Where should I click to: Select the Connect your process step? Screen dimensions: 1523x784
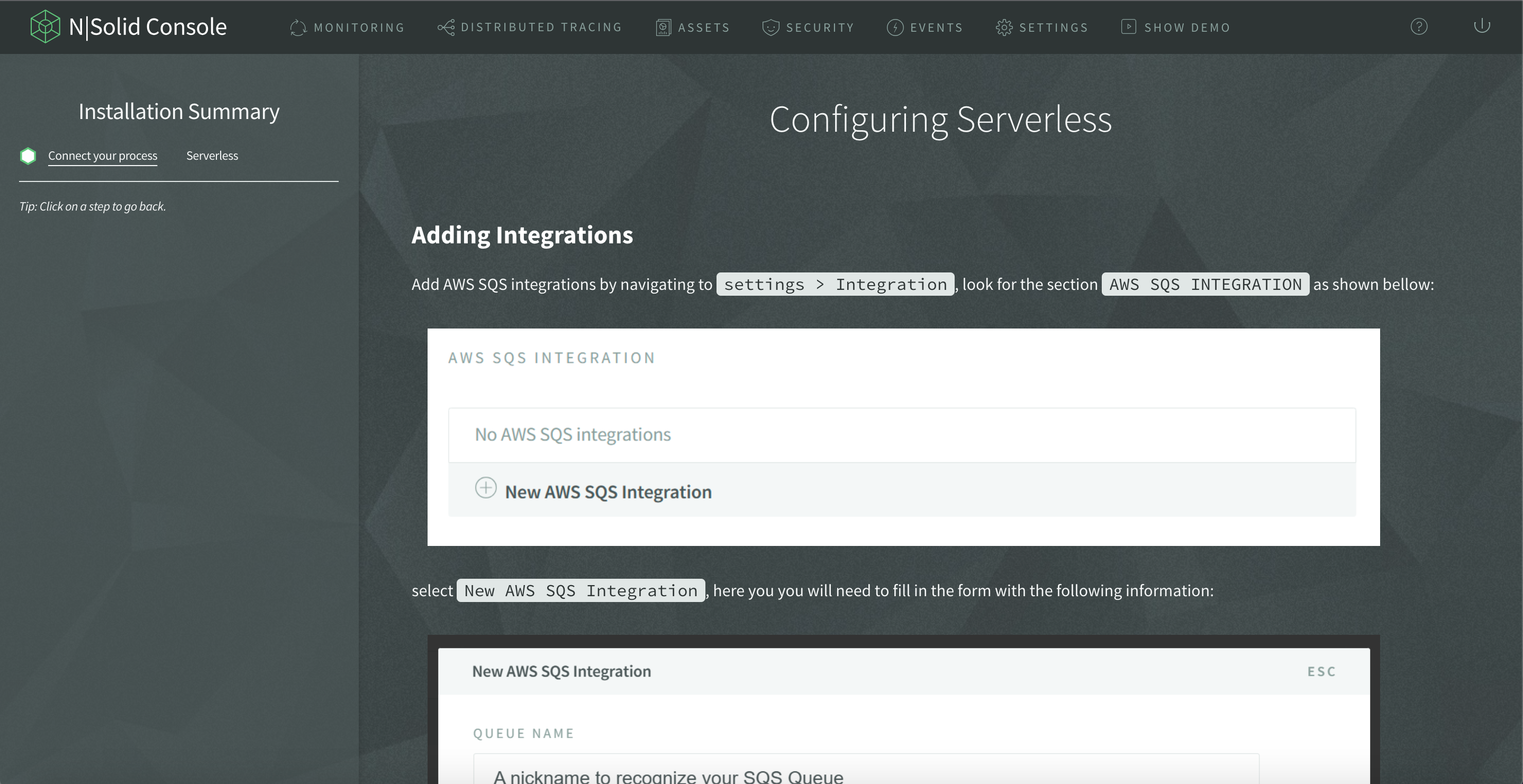[x=102, y=155]
